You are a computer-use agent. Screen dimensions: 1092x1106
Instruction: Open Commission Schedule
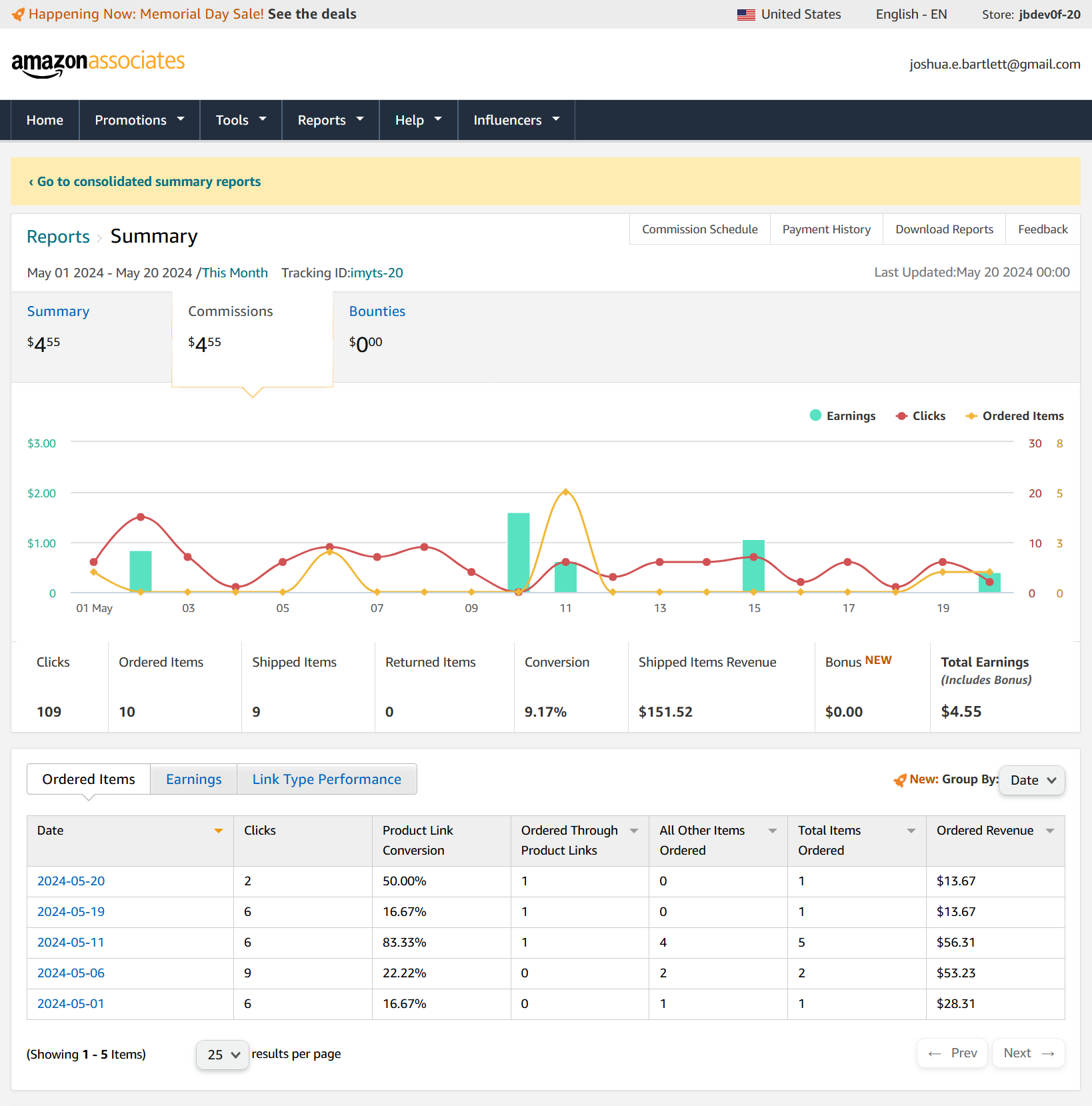pos(700,229)
